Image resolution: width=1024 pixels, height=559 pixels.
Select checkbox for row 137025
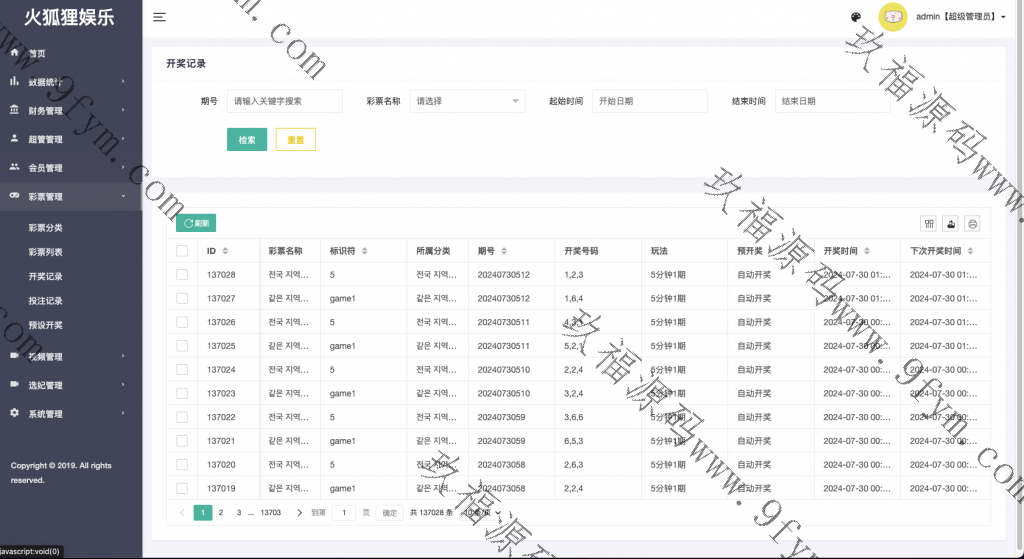(x=182, y=346)
